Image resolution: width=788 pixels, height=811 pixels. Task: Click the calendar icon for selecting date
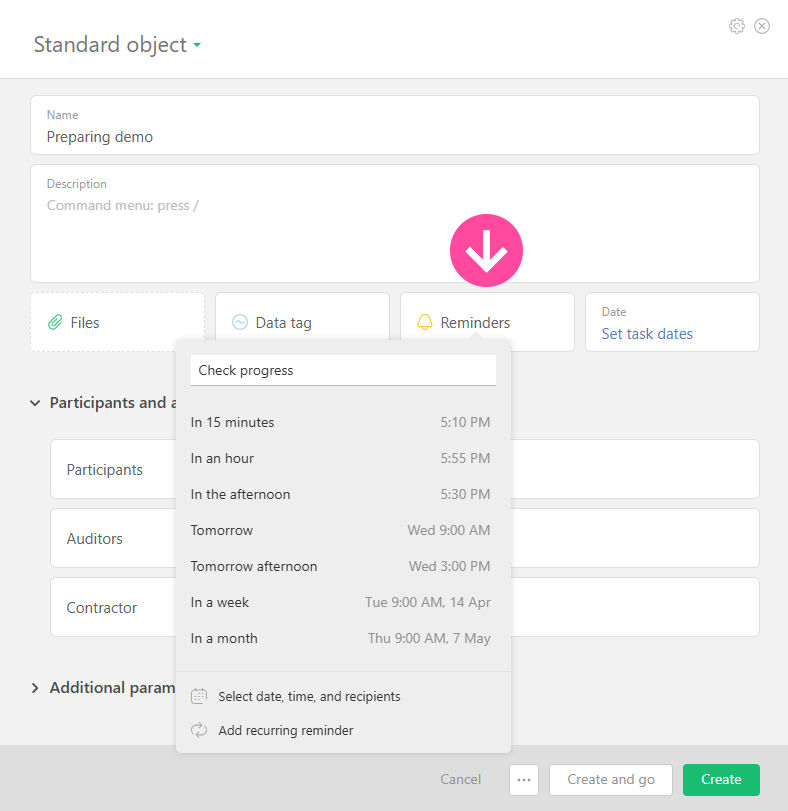click(x=199, y=696)
